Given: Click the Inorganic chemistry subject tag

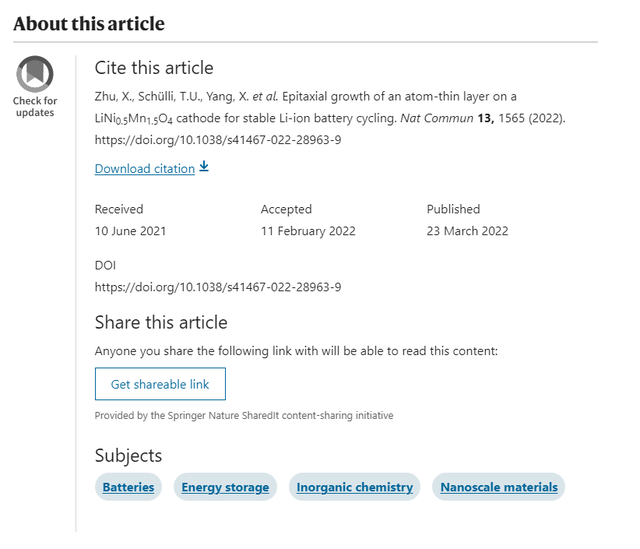Looking at the screenshot, I should pyautogui.click(x=355, y=487).
